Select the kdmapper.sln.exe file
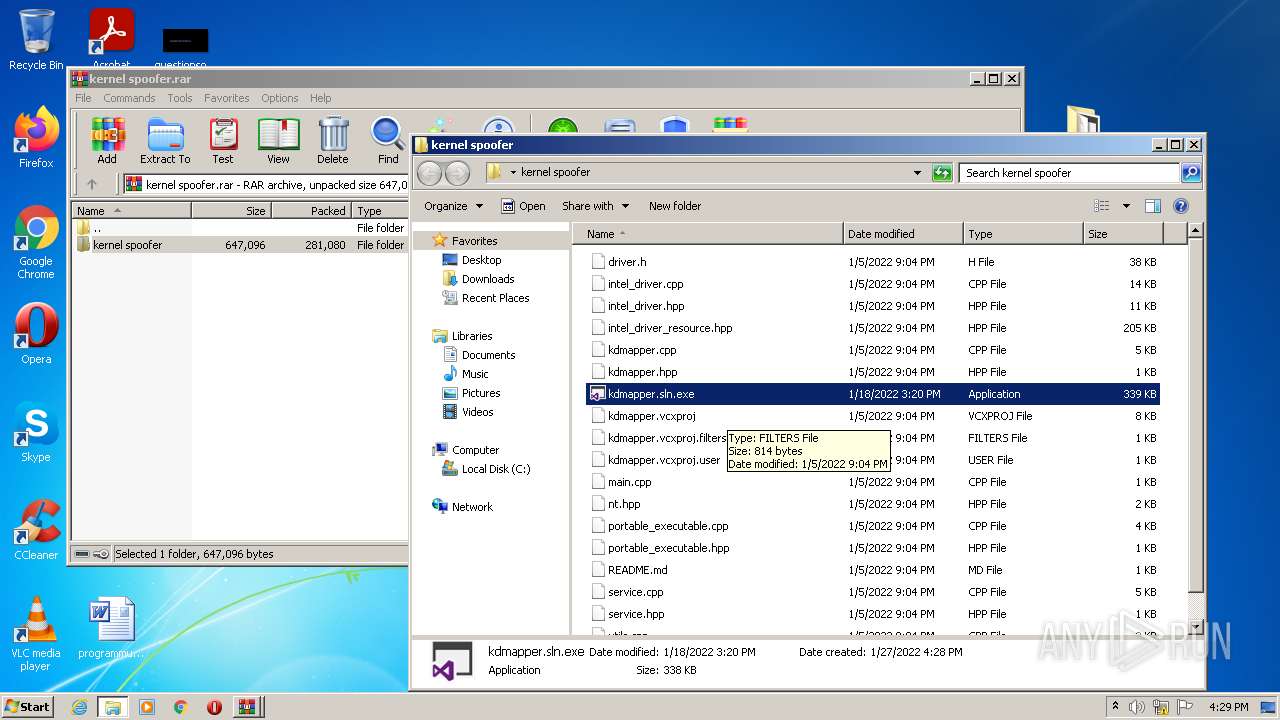The width and height of the screenshot is (1280, 720). pyautogui.click(x=872, y=394)
